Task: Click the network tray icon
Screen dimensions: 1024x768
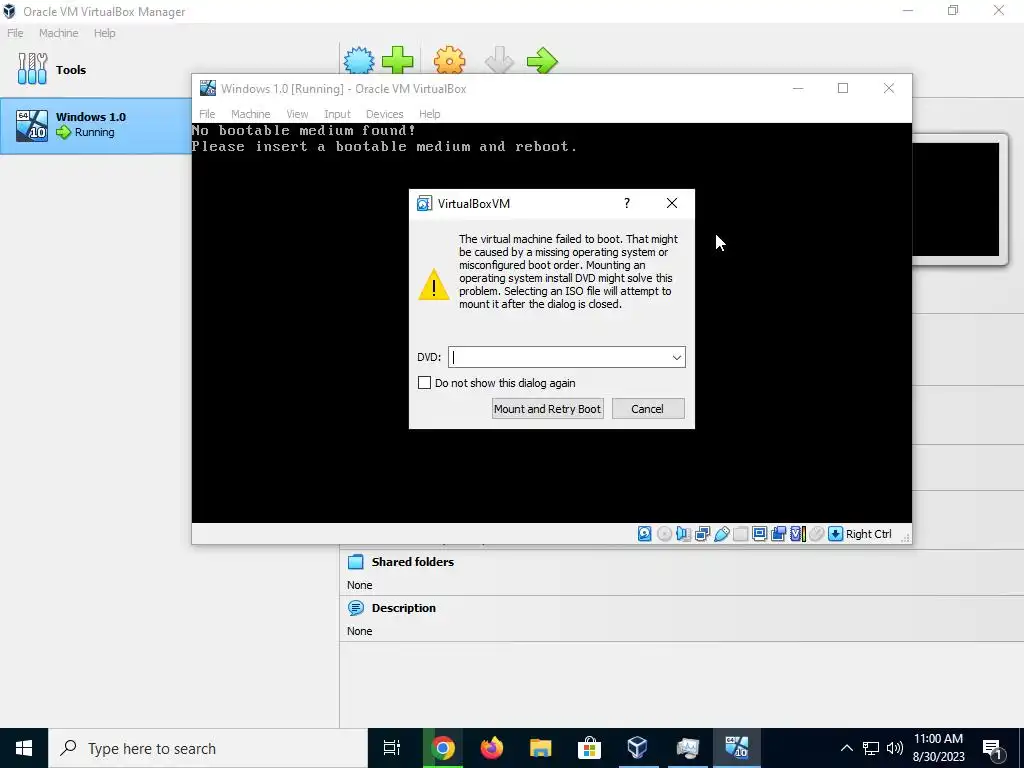Action: pyautogui.click(x=871, y=748)
